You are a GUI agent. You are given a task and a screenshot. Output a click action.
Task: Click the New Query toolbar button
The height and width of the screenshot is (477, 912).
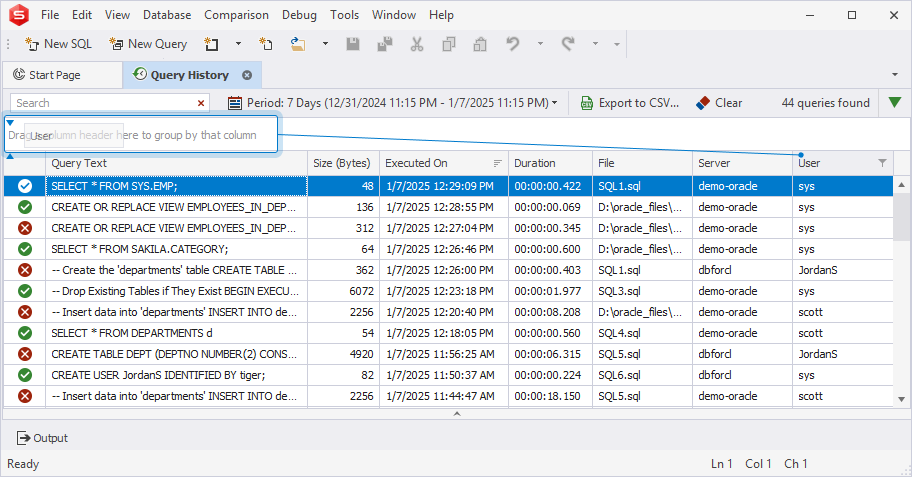tap(148, 44)
